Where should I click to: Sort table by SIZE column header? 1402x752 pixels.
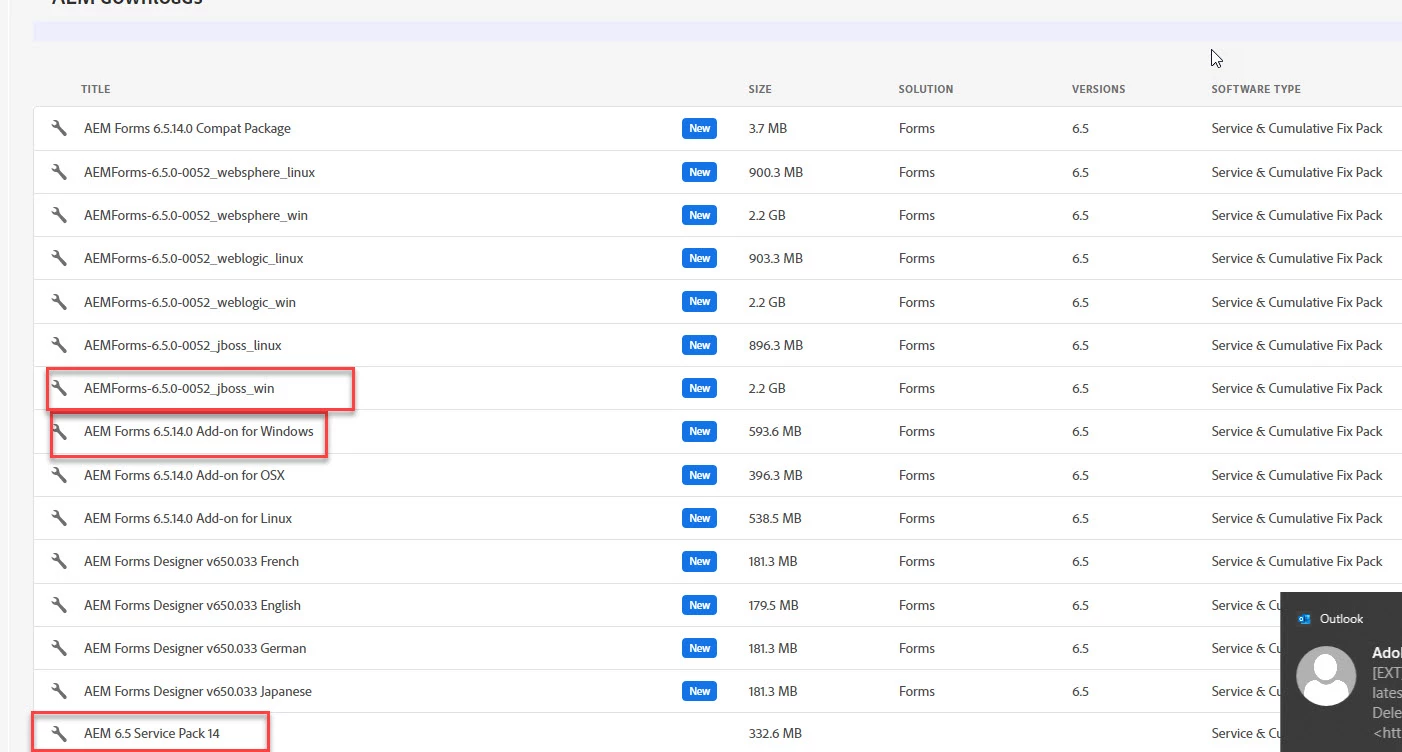(x=760, y=89)
